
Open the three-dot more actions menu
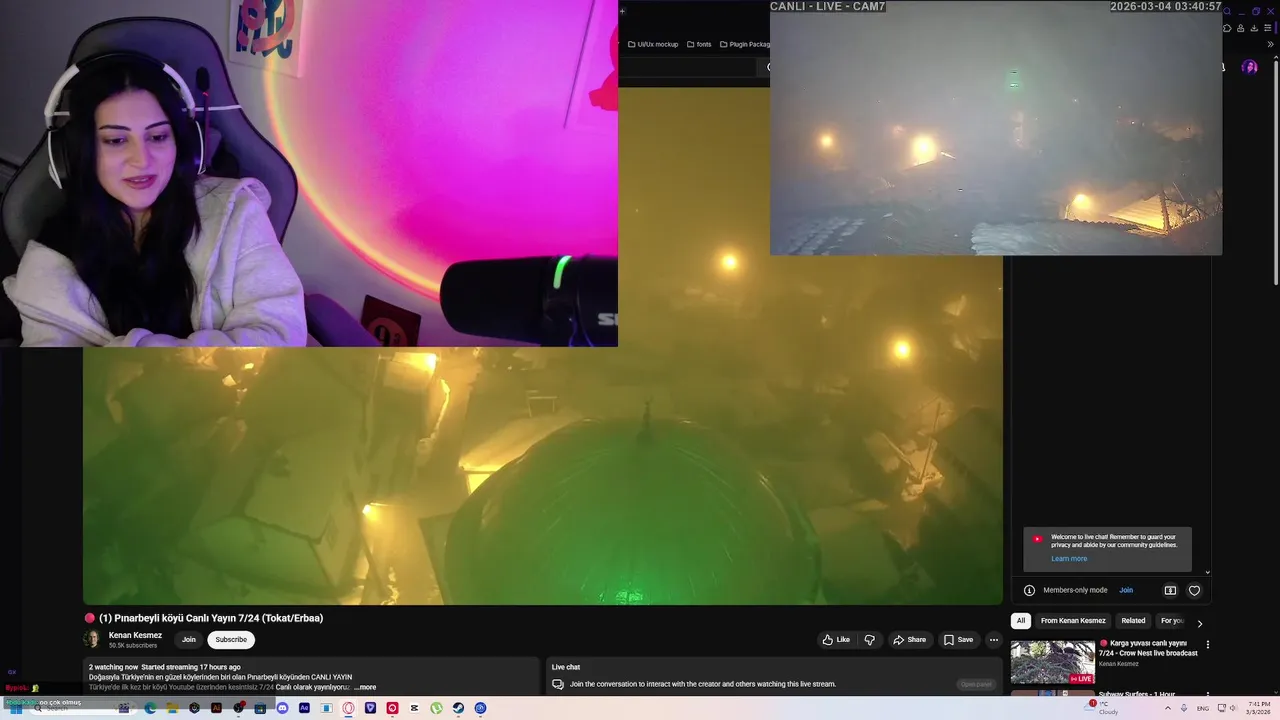coord(993,640)
